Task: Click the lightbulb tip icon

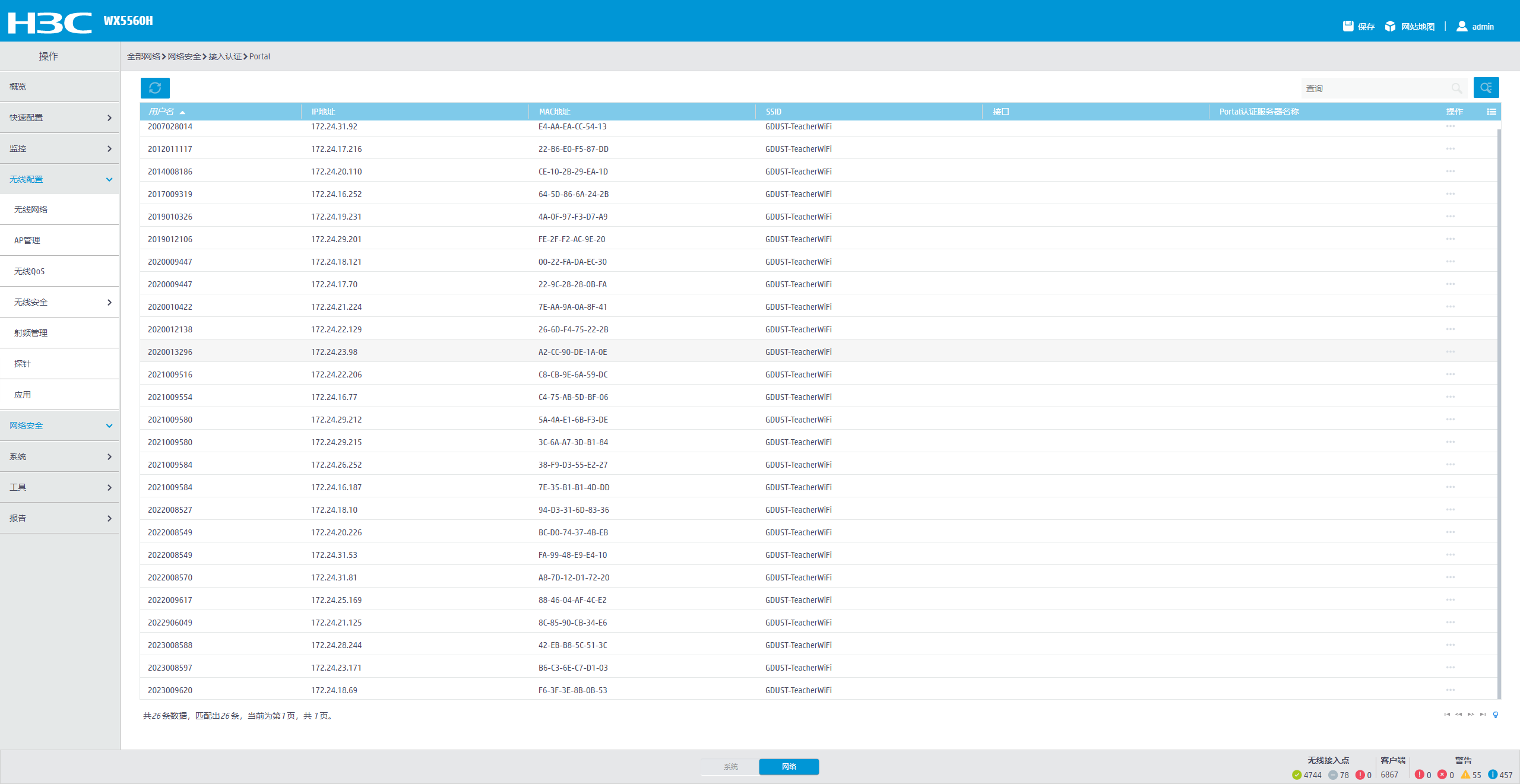Action: click(x=1496, y=715)
